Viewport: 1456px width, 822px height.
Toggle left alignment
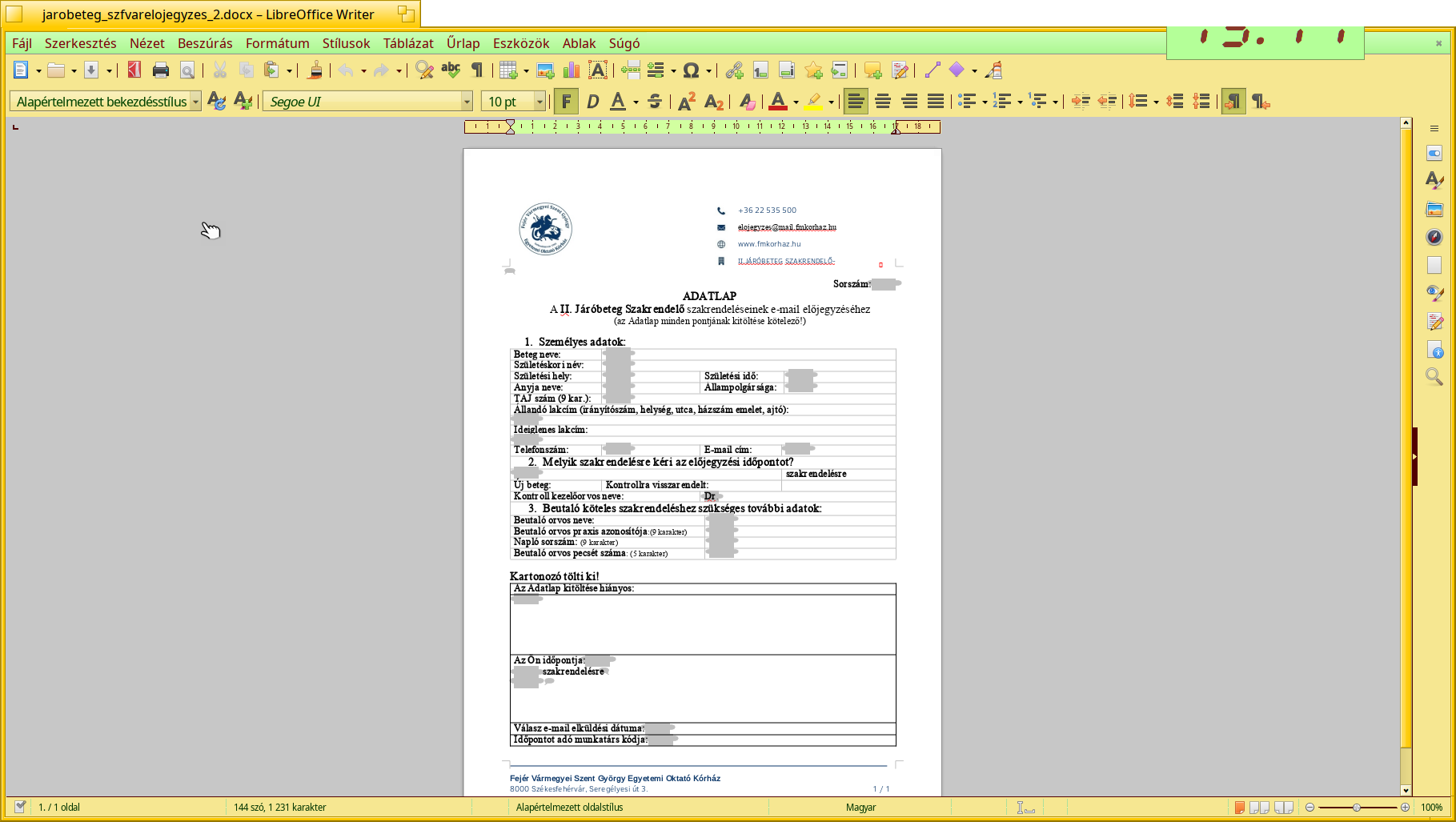click(x=856, y=102)
